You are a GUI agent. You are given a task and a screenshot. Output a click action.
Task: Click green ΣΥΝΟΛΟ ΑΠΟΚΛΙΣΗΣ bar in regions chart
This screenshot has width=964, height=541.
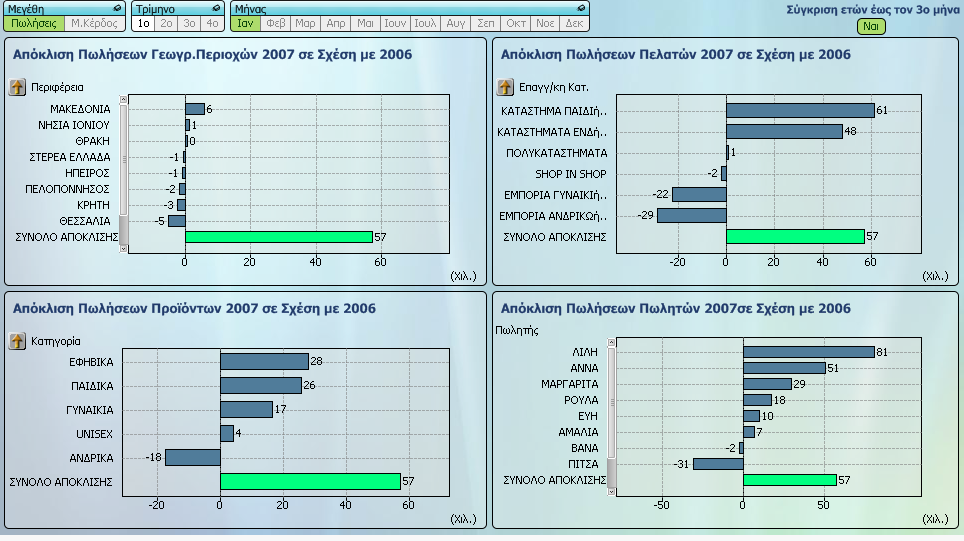(x=279, y=237)
